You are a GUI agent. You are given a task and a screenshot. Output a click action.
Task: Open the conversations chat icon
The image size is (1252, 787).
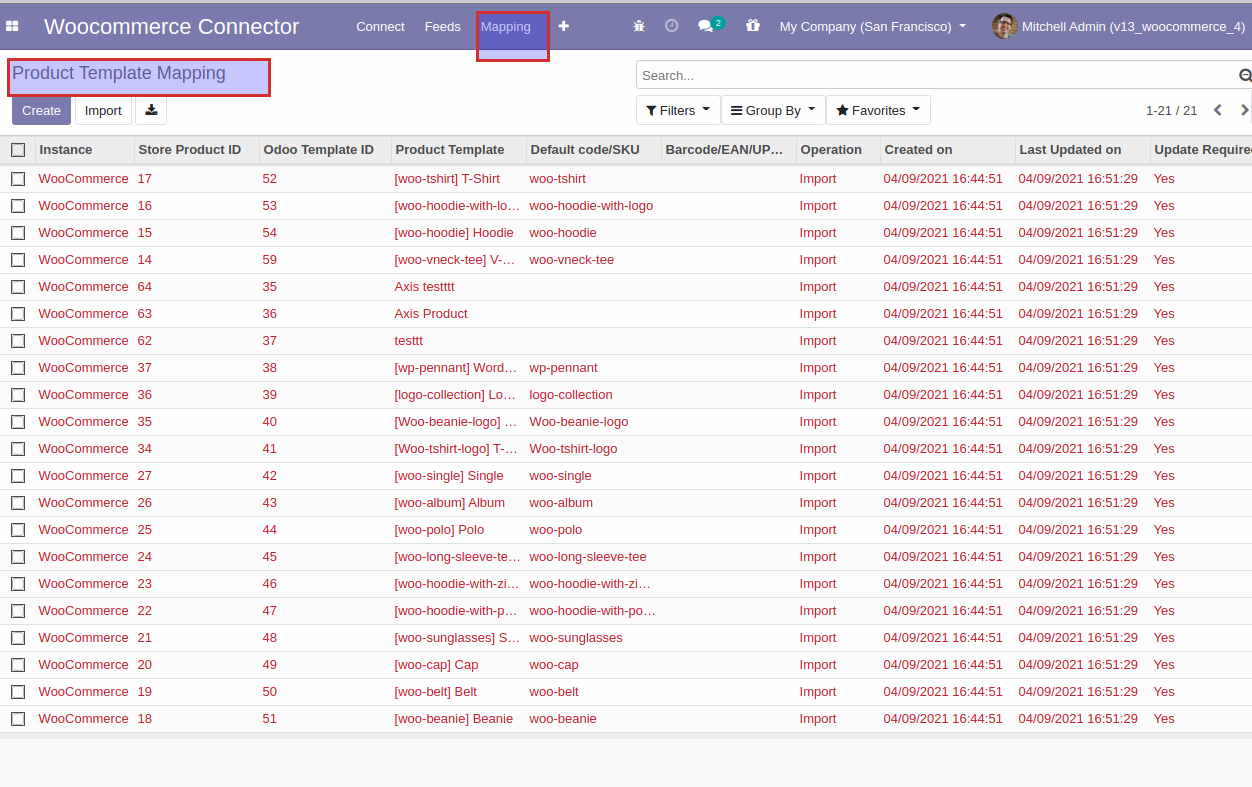tap(706, 26)
